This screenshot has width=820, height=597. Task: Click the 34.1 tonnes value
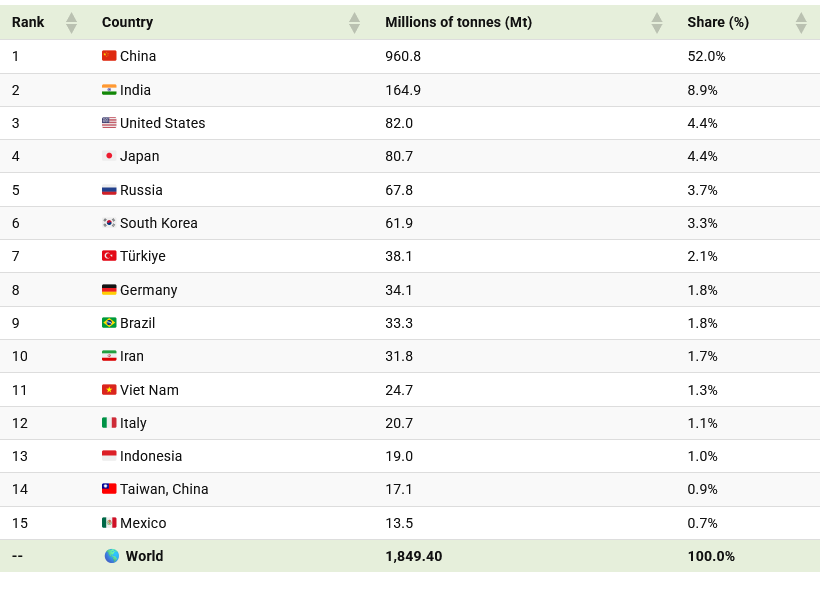pos(399,290)
